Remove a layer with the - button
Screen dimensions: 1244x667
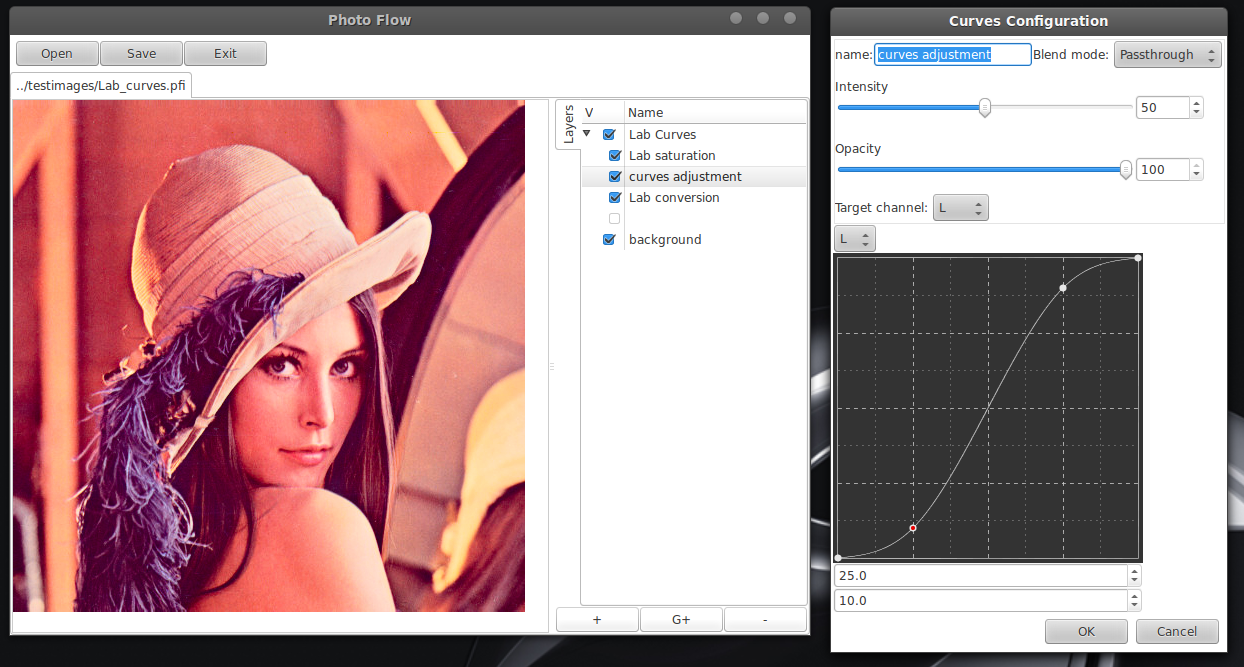(765, 620)
